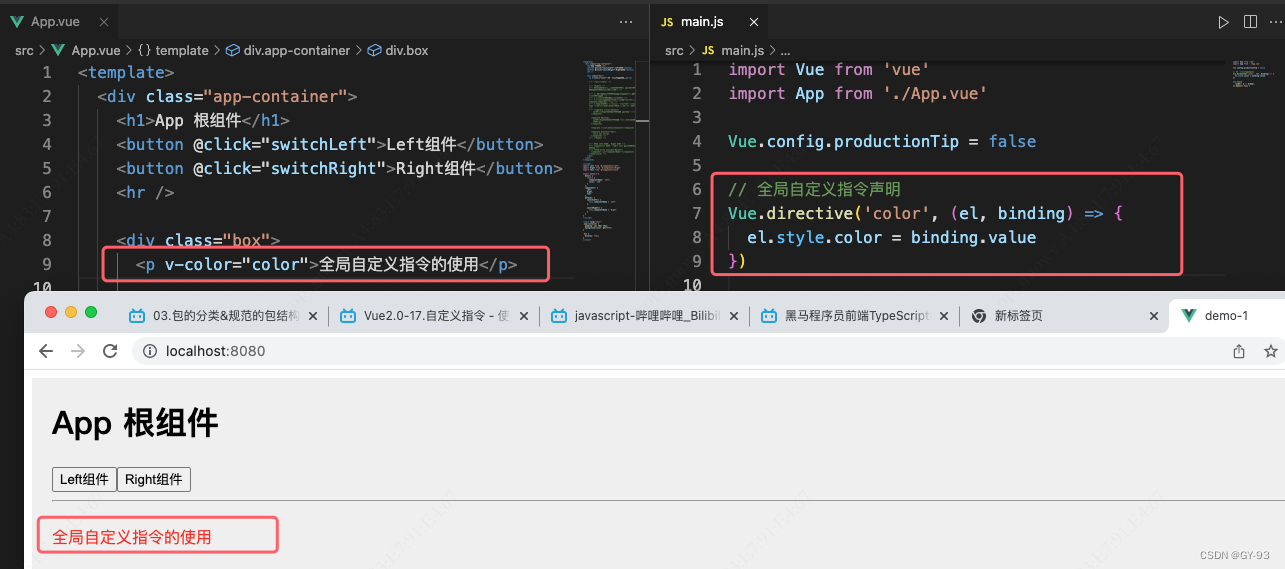Open more actions menu of right editor

click(1276, 21)
